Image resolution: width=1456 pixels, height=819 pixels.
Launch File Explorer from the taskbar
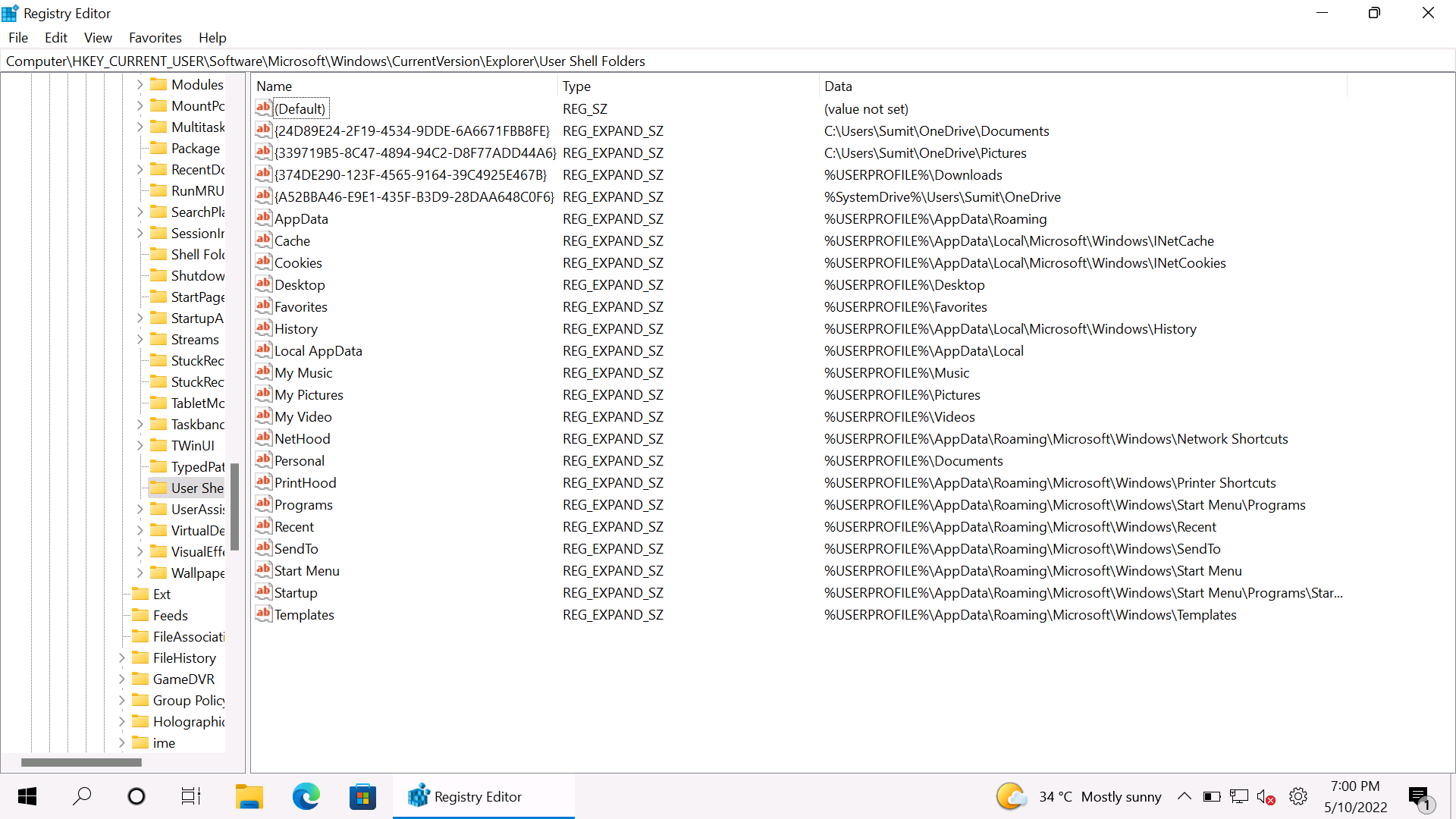tap(249, 796)
